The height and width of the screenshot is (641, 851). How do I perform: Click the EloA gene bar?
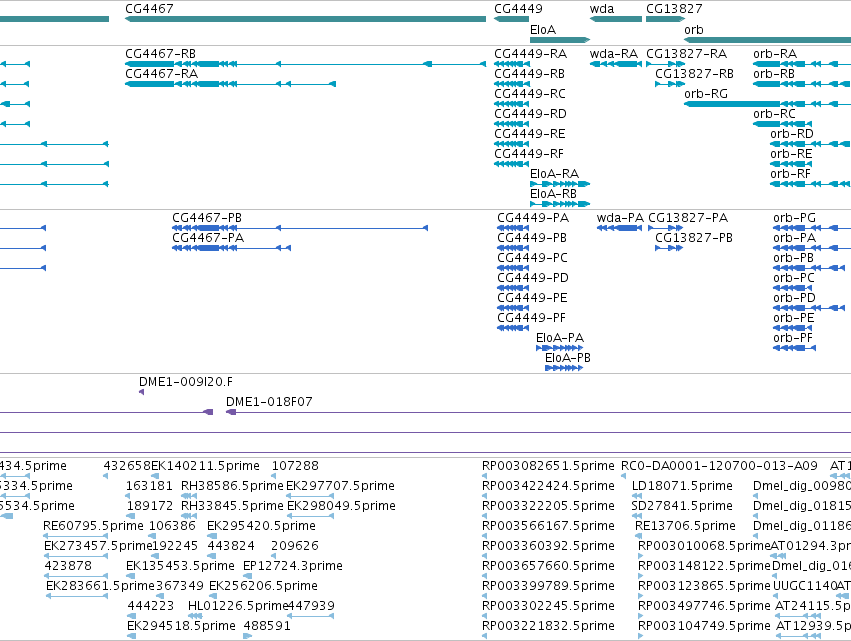pyautogui.click(x=560, y=40)
